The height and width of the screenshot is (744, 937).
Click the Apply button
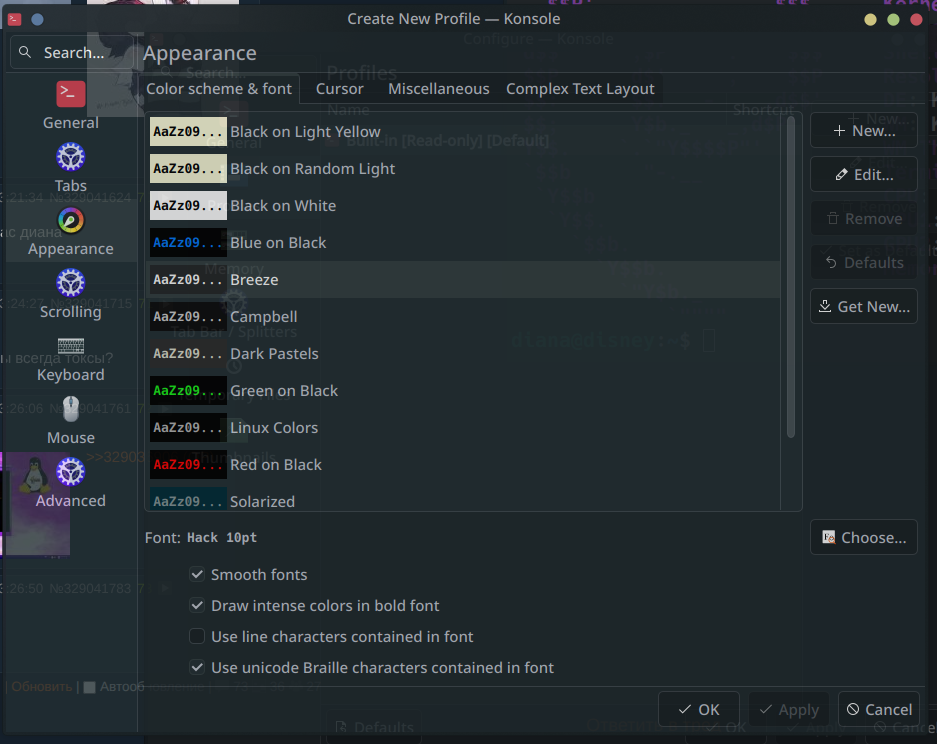789,709
